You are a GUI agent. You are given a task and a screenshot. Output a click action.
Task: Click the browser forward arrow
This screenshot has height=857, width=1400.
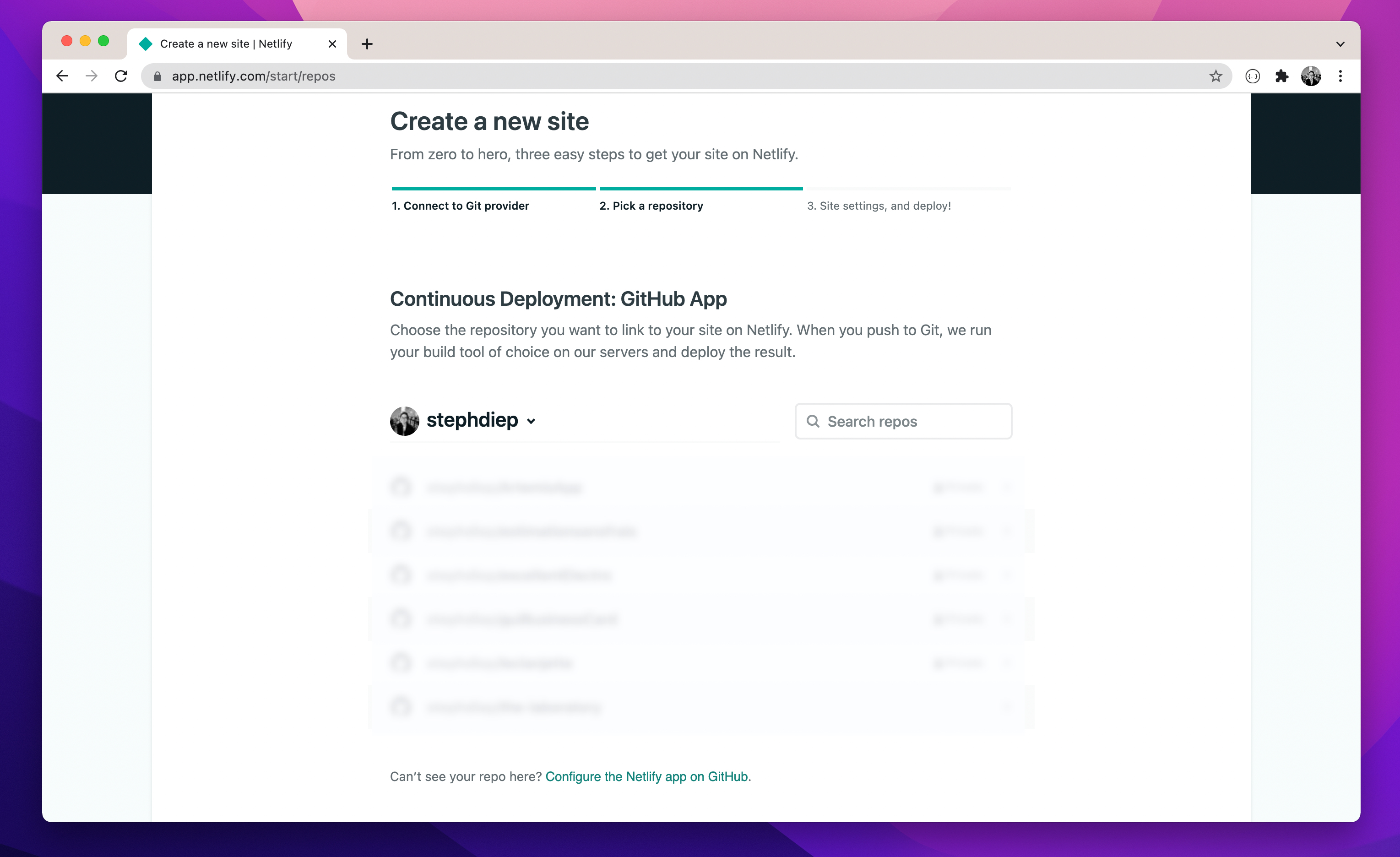coord(92,76)
